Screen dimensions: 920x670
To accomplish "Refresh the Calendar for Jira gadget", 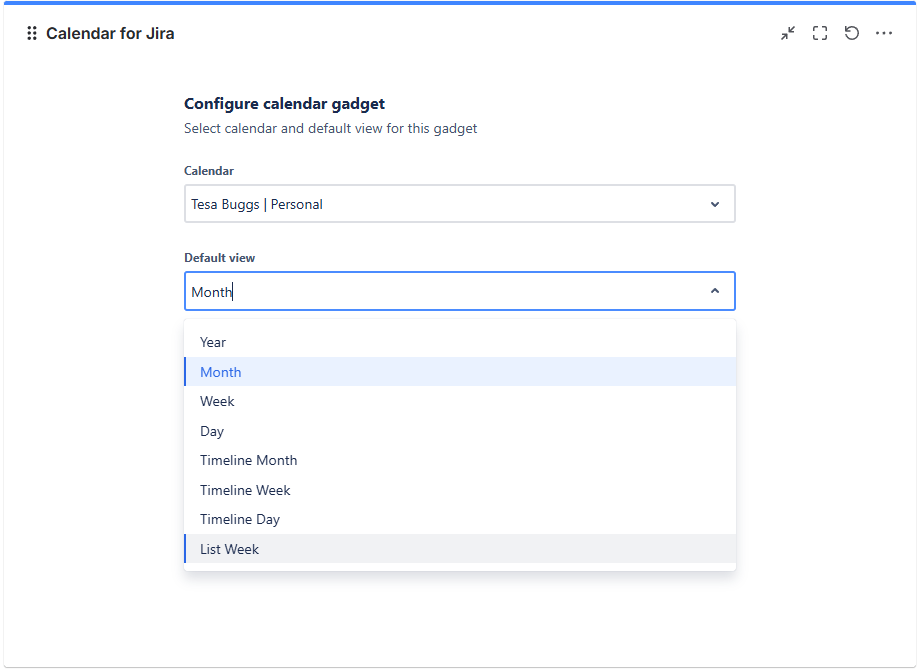I will coord(852,33).
